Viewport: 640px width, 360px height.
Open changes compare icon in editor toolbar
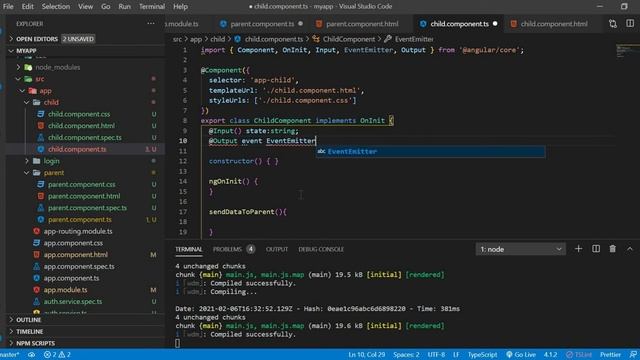coord(613,24)
